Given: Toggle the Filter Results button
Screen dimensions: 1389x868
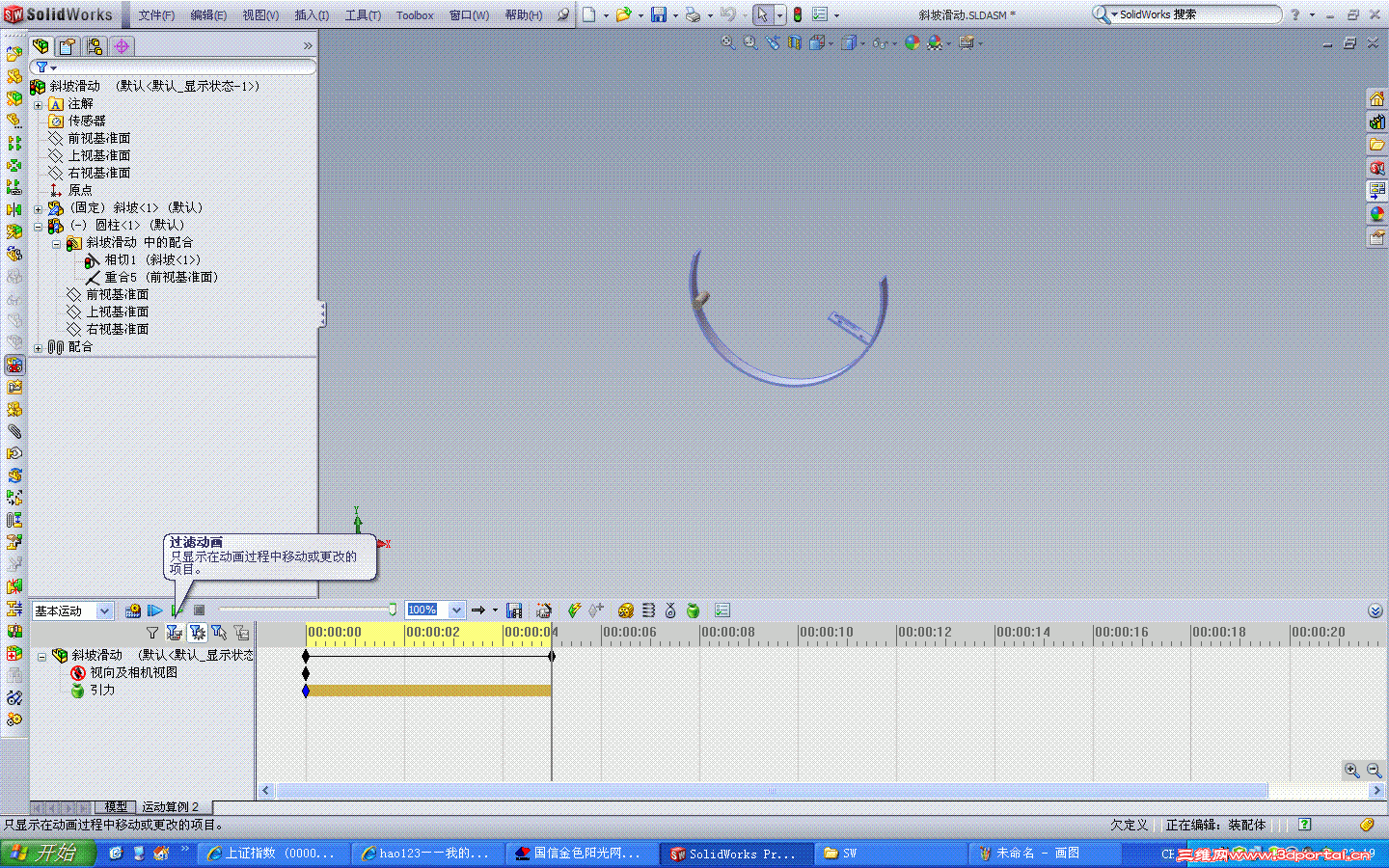Looking at the screenshot, I should click(x=241, y=633).
